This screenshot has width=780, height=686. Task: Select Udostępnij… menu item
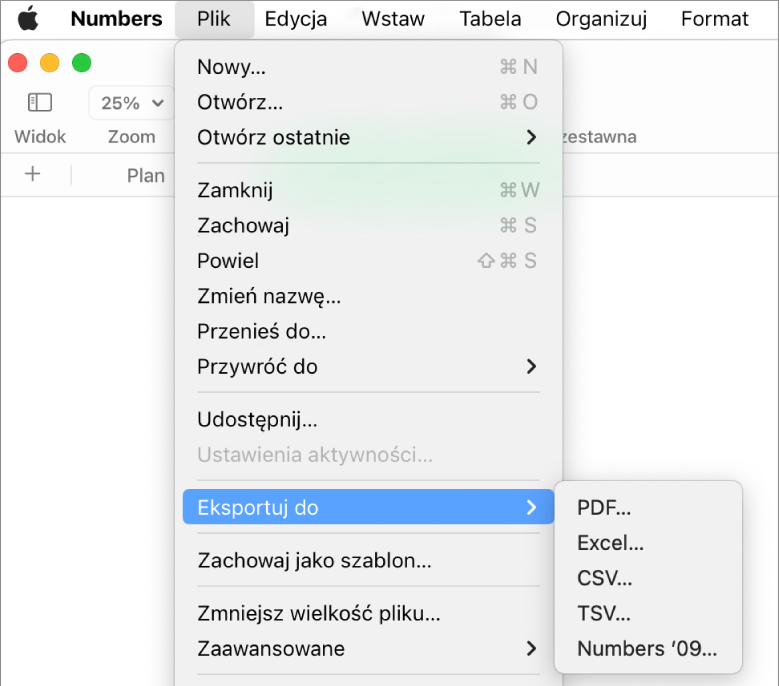368,419
